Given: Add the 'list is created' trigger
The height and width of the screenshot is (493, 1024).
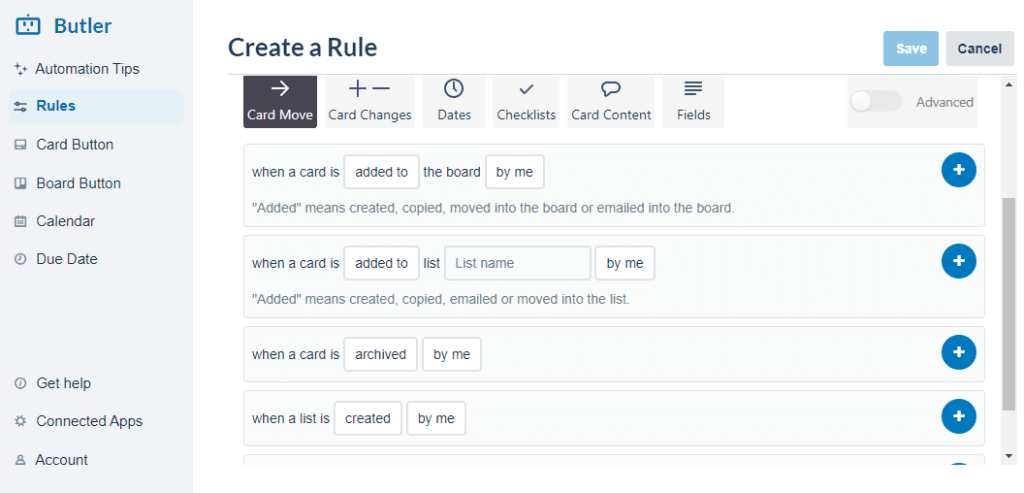Looking at the screenshot, I should tap(959, 416).
